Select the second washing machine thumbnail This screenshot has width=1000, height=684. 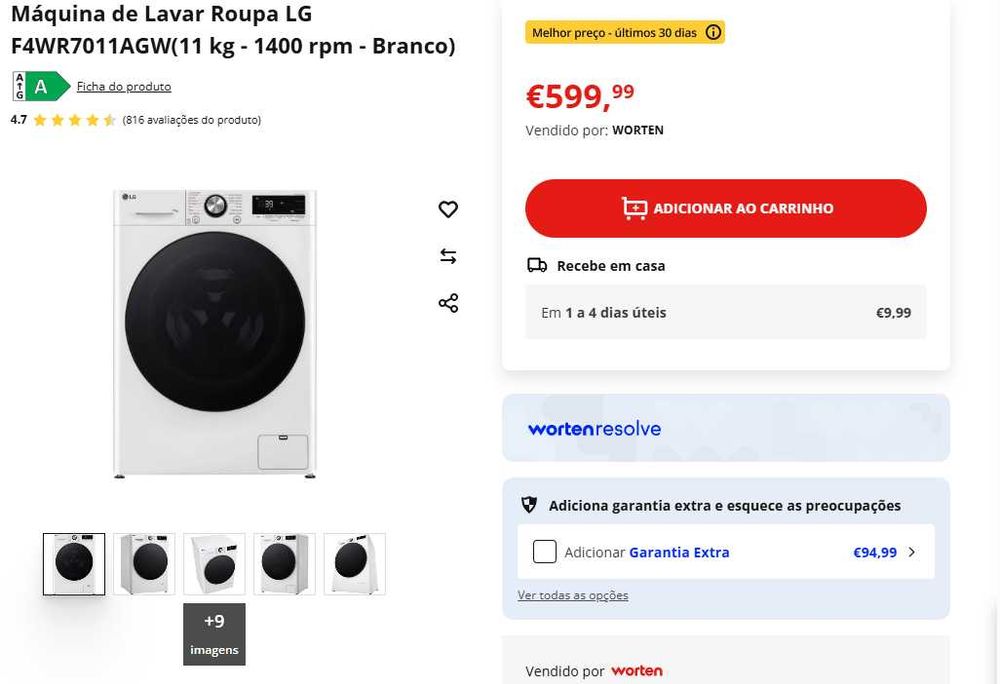tap(144, 564)
